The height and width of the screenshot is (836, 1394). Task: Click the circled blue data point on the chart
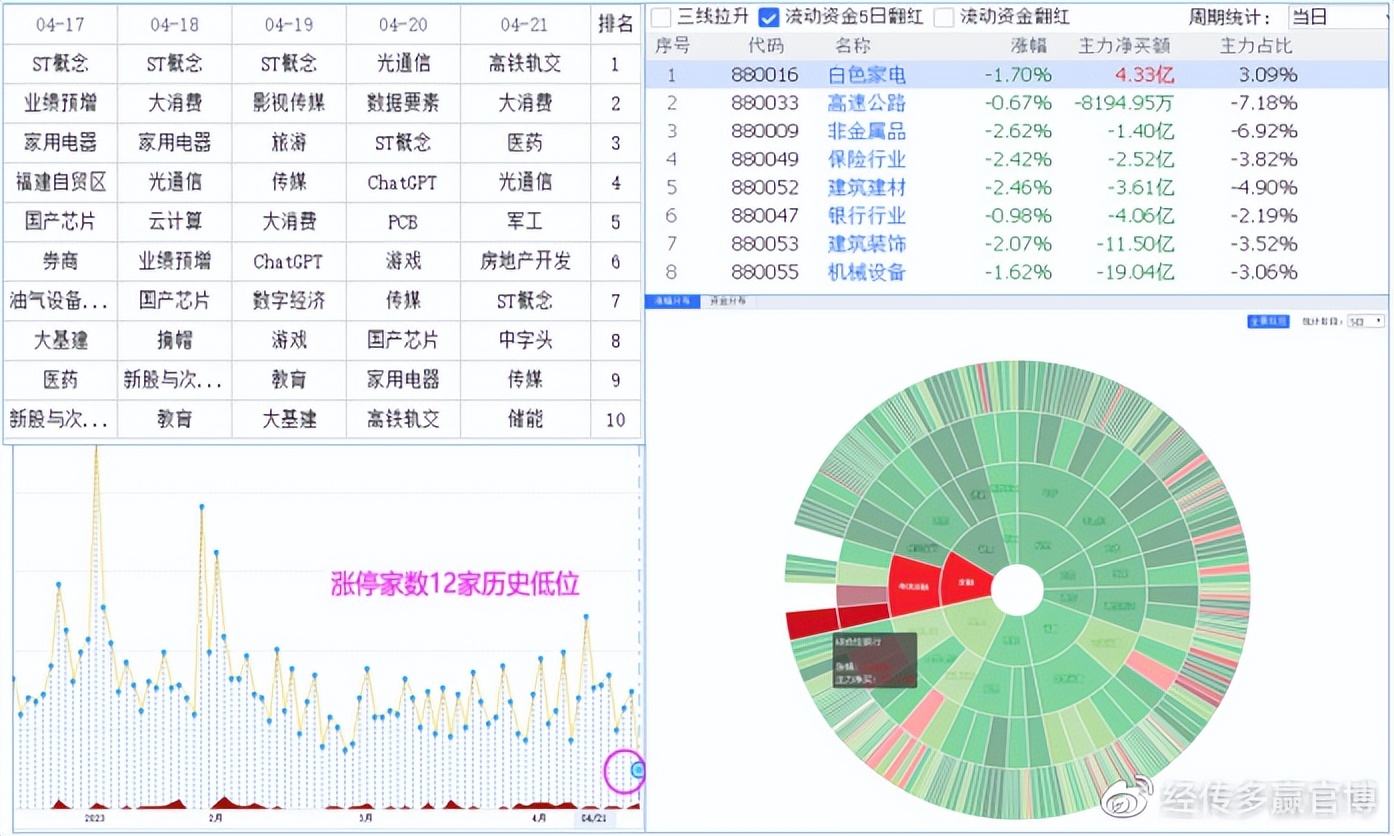pyautogui.click(x=637, y=768)
